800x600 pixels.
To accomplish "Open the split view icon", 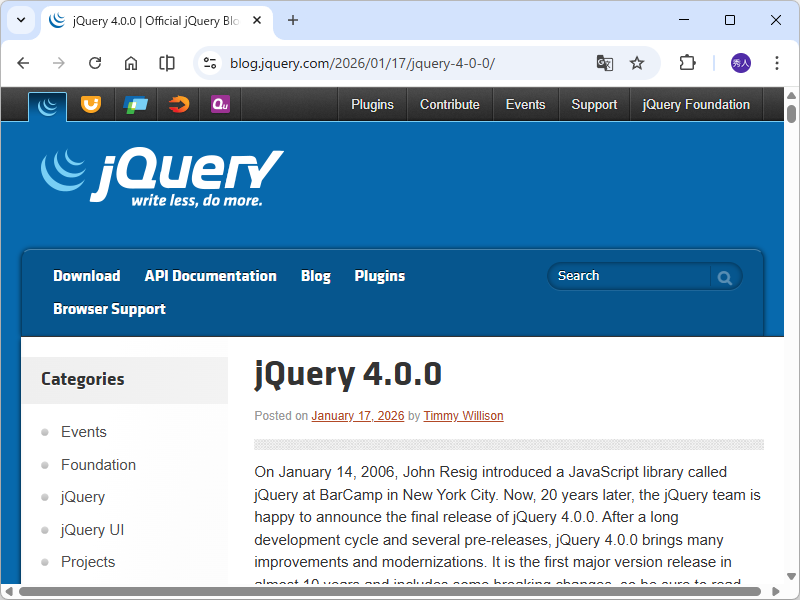I will click(167, 63).
